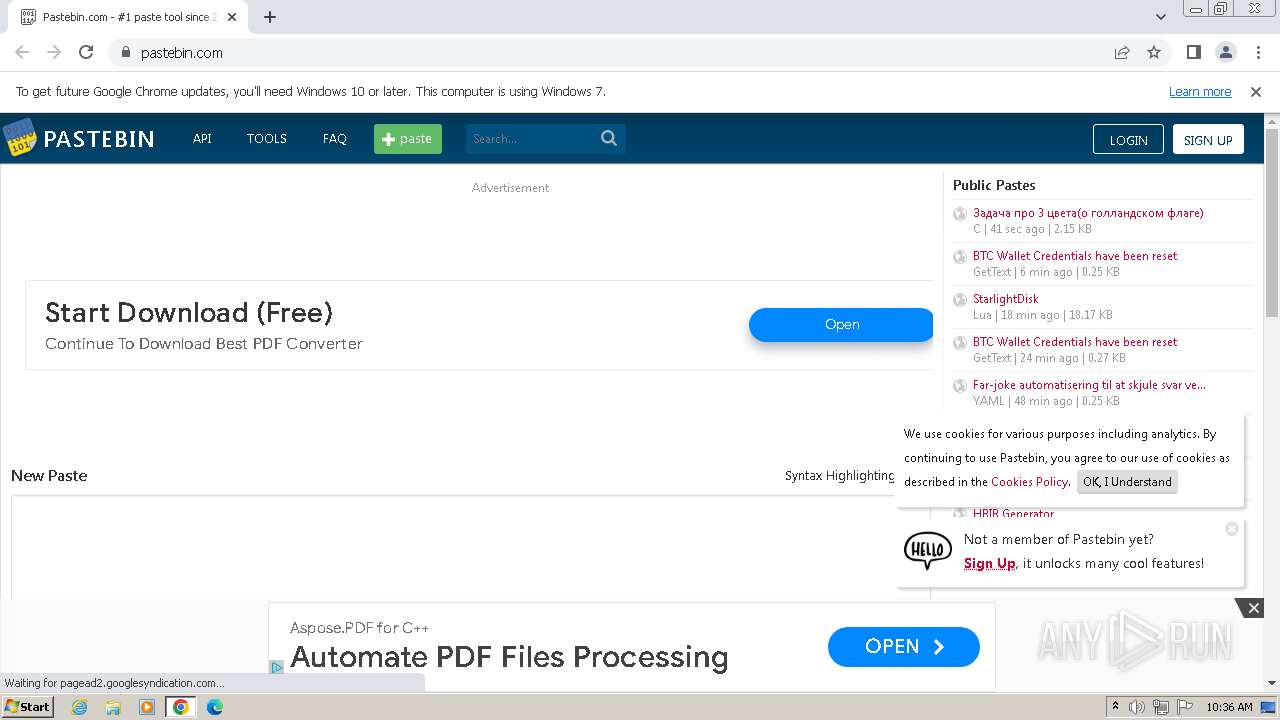The height and width of the screenshot is (720, 1280).
Task: Open Windows Media Player from the taskbar
Action: click(x=147, y=707)
